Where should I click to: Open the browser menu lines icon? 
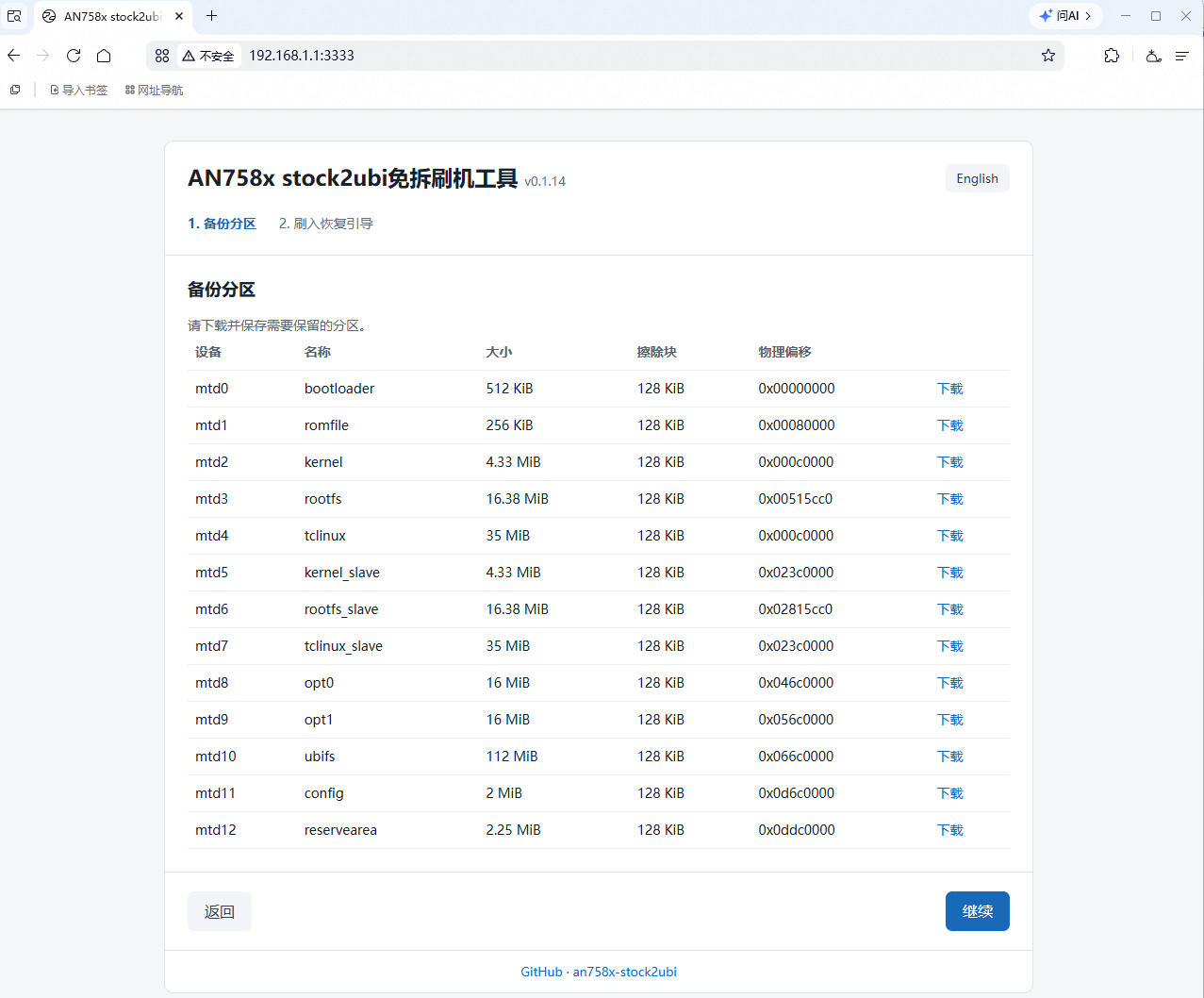1181,56
